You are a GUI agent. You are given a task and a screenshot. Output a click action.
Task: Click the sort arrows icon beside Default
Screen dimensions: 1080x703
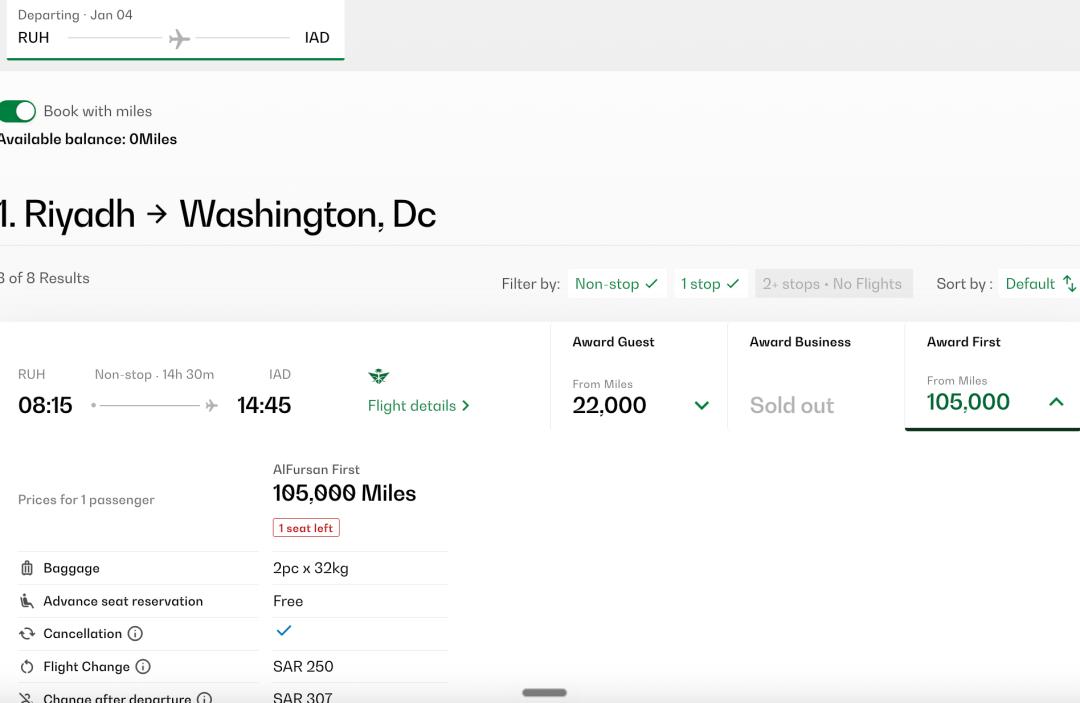1069,284
